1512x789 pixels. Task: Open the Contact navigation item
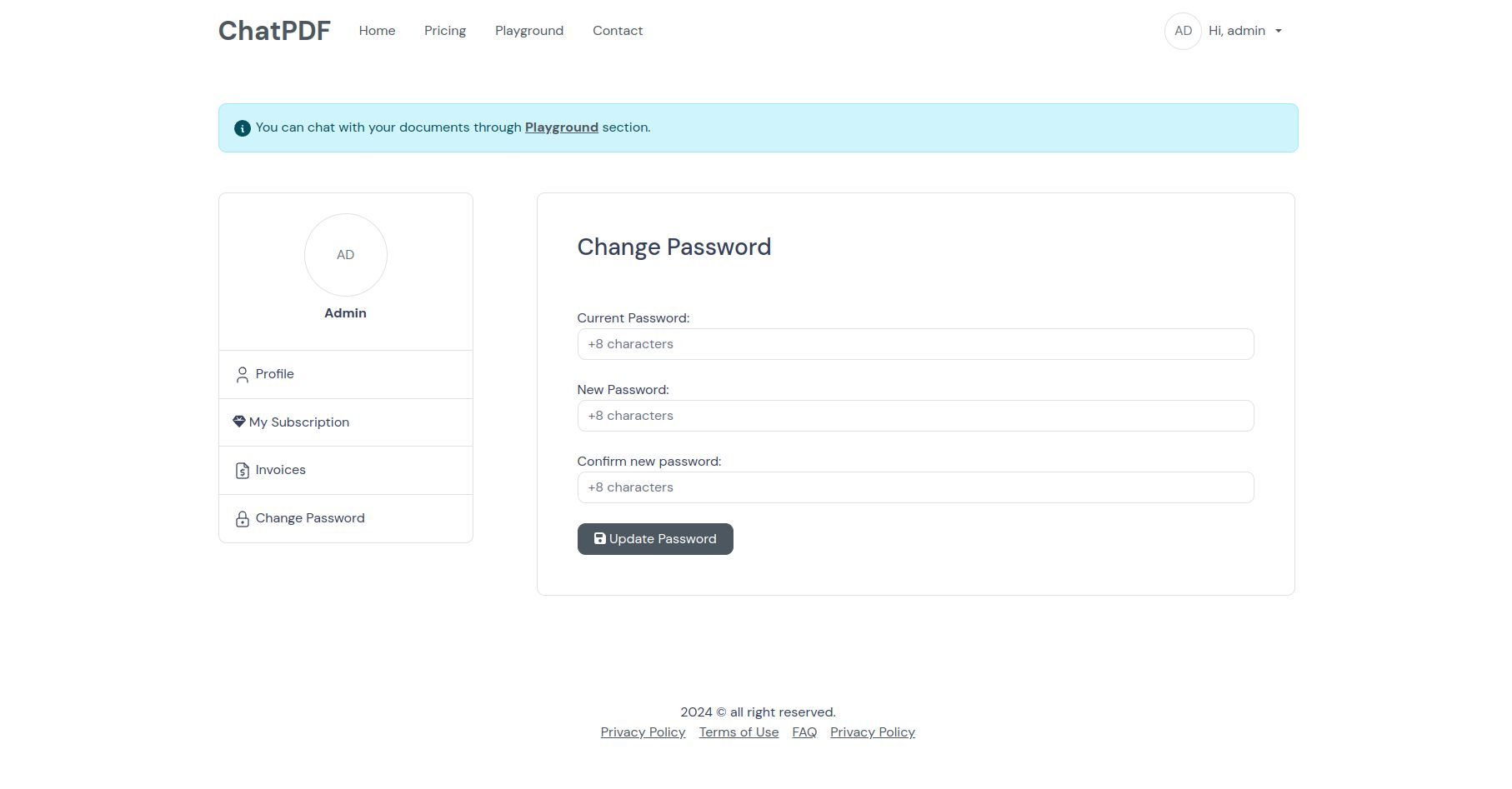[618, 31]
